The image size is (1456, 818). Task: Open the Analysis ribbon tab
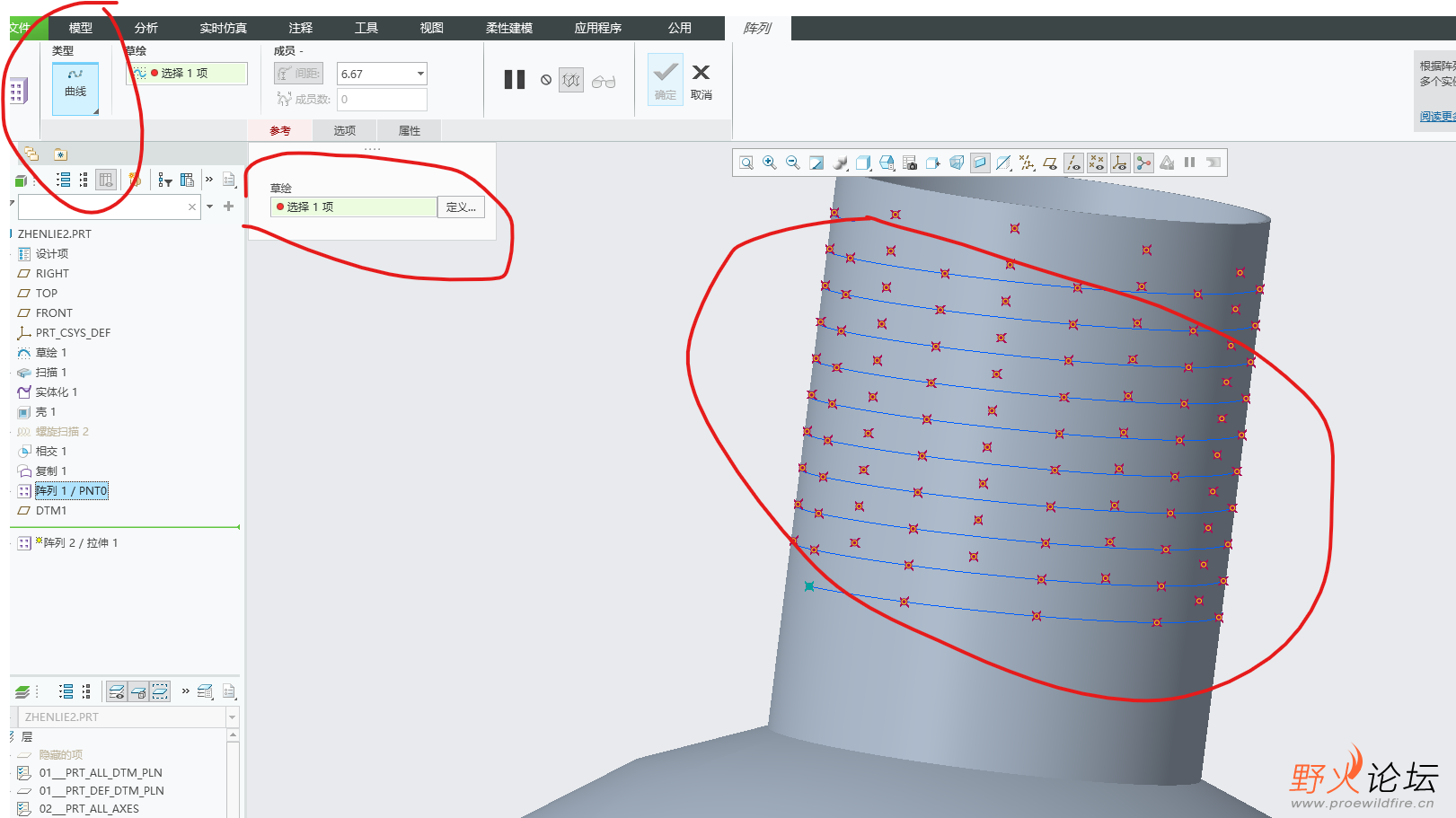[146, 28]
